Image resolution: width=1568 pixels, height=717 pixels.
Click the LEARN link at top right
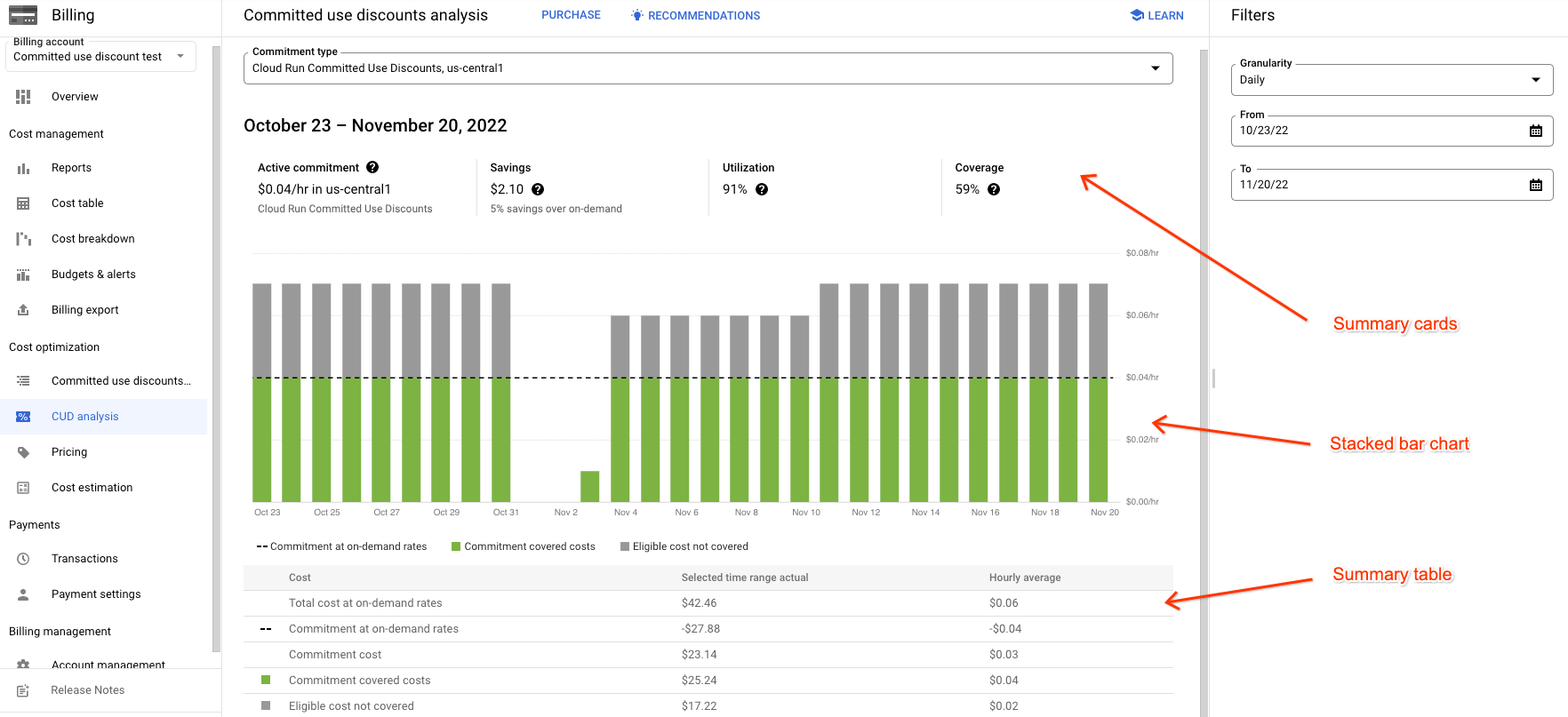pyautogui.click(x=1156, y=16)
